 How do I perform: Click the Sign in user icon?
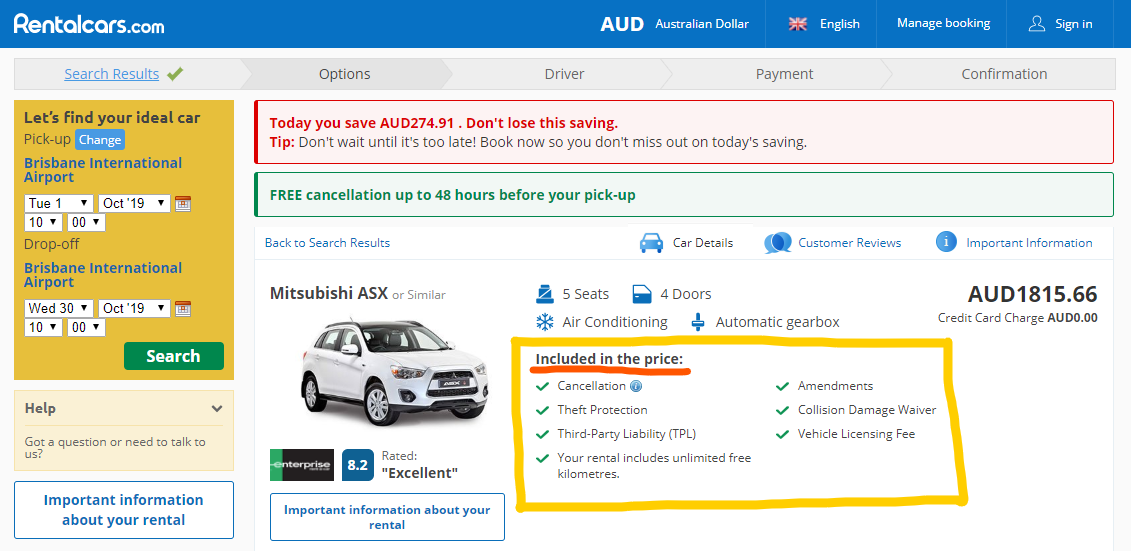point(1037,24)
